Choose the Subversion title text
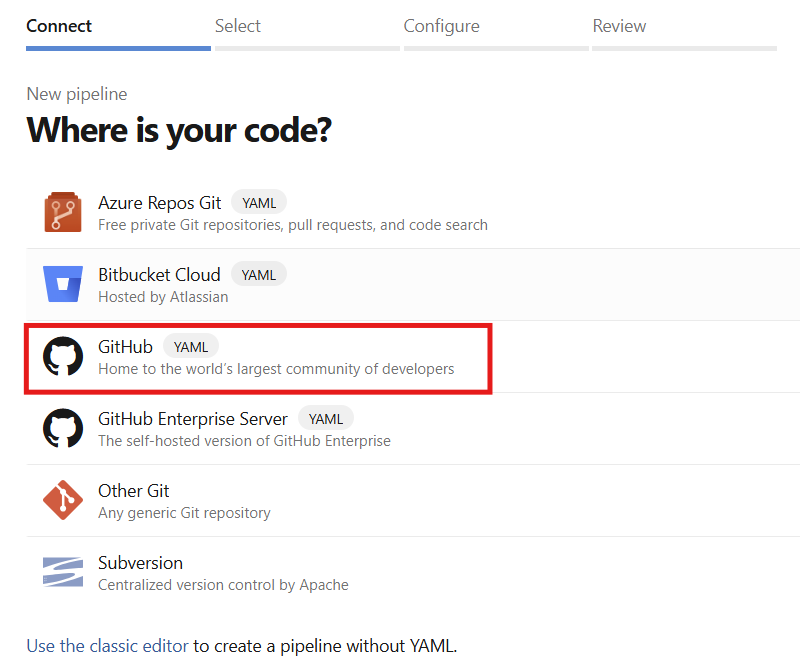Viewport: 800px width, 668px height. pos(140,563)
